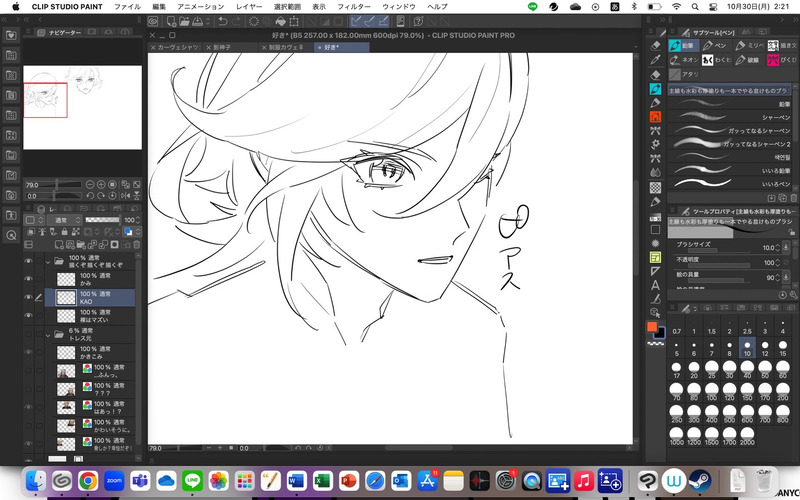Viewport: 800px width, 500px height.
Task: Select the ミリペン sub tool group
Action: [749, 45]
